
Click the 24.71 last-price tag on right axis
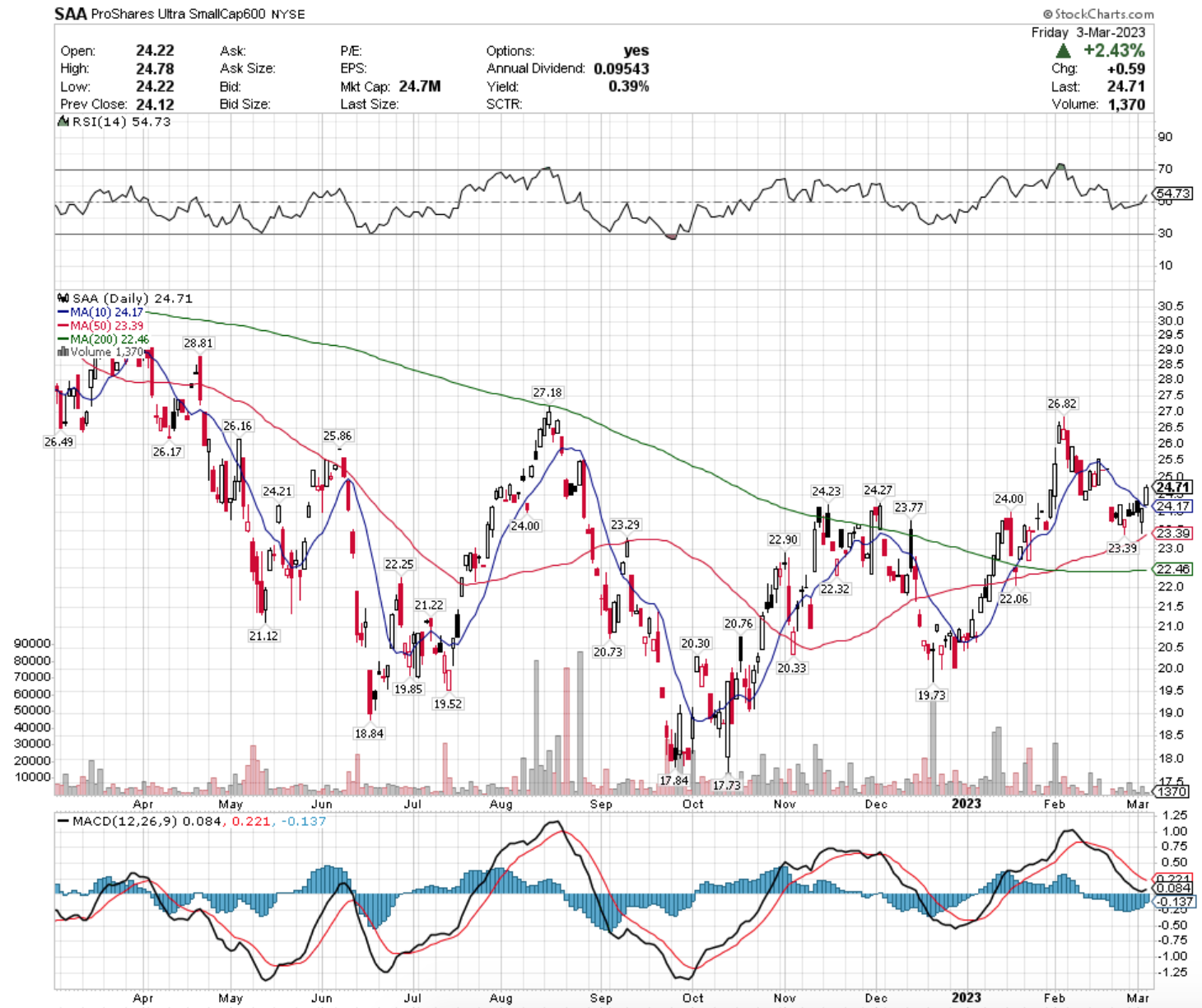click(x=1173, y=488)
